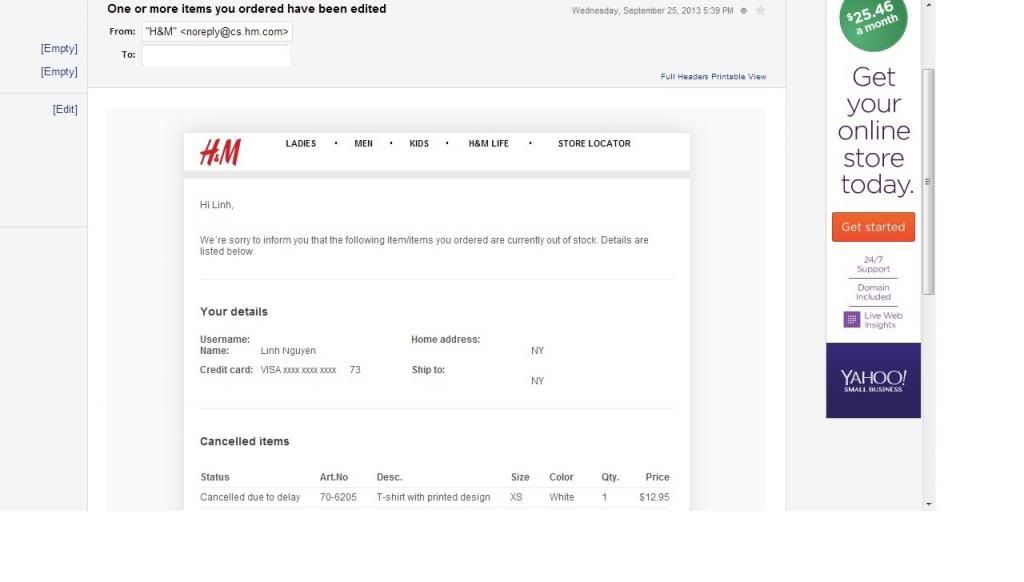Viewport: 1024px width, 582px height.
Task: Click the H&M logo
Action: (x=220, y=152)
